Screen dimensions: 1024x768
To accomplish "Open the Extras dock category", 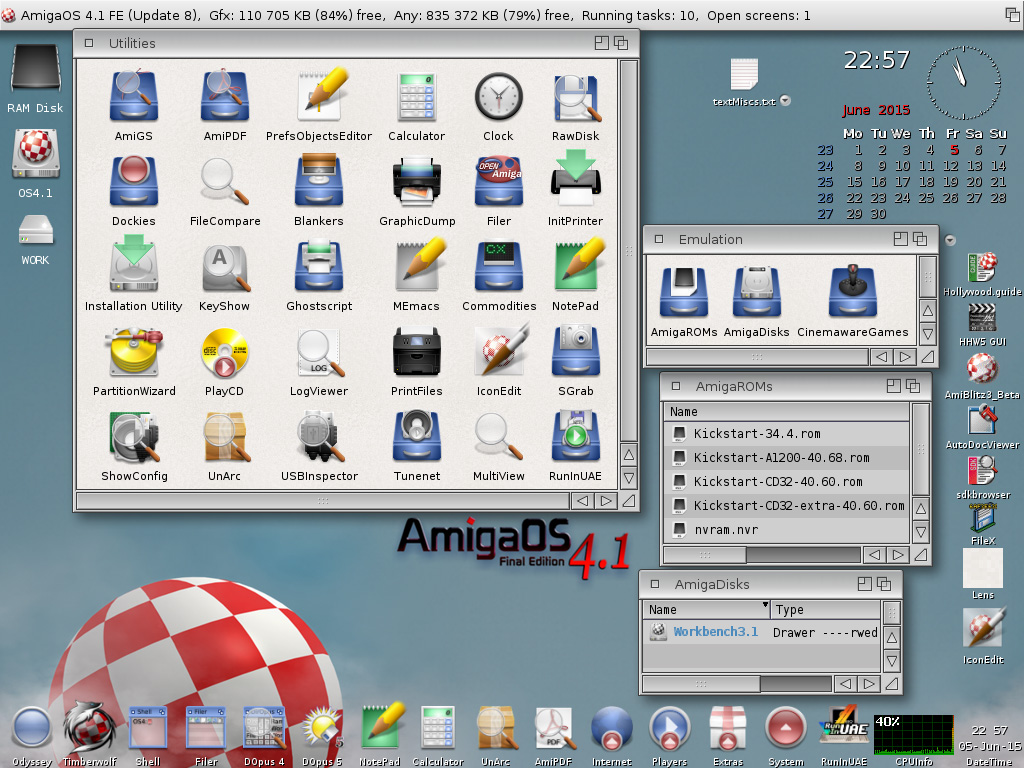I will pos(727,730).
